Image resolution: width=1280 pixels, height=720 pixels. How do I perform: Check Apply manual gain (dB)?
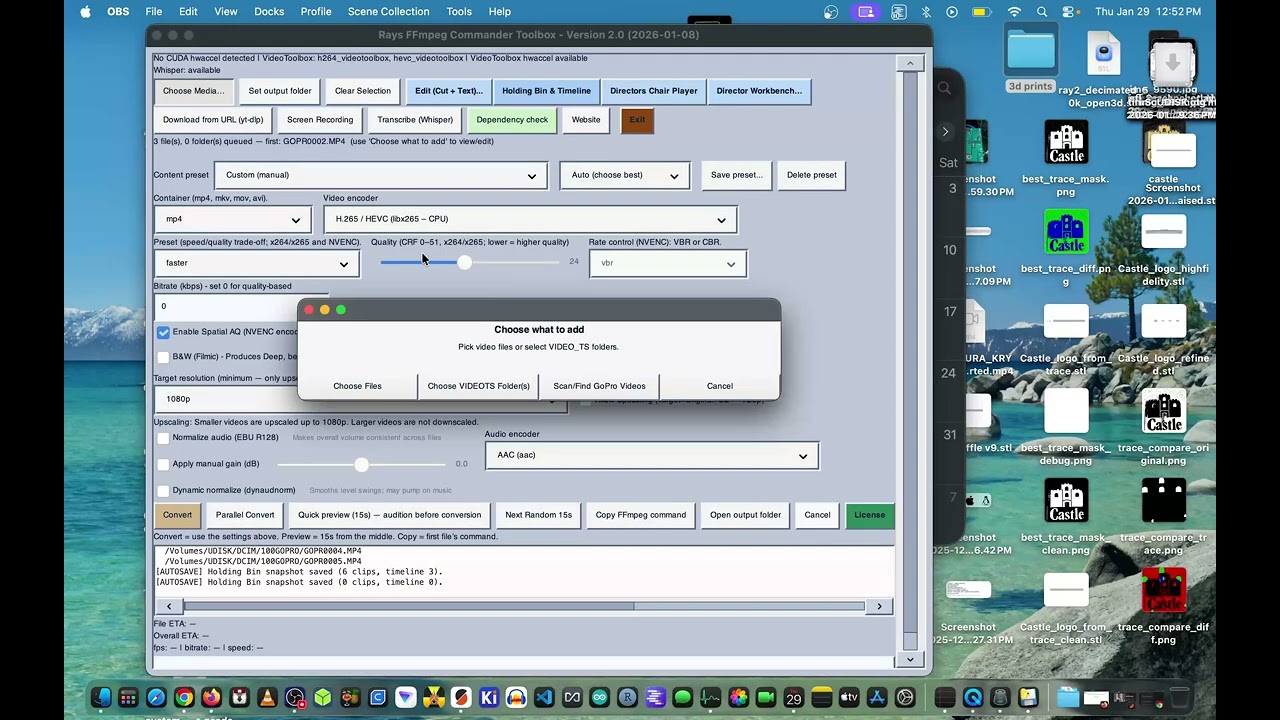pyautogui.click(x=163, y=464)
